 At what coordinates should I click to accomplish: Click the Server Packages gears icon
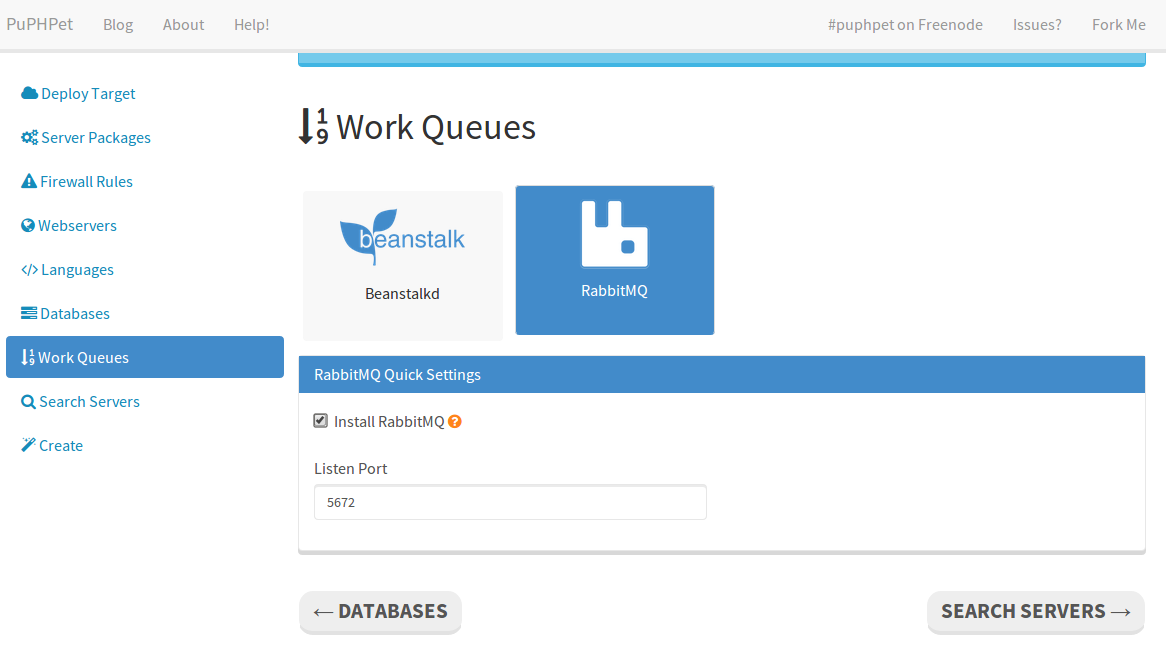coord(30,137)
